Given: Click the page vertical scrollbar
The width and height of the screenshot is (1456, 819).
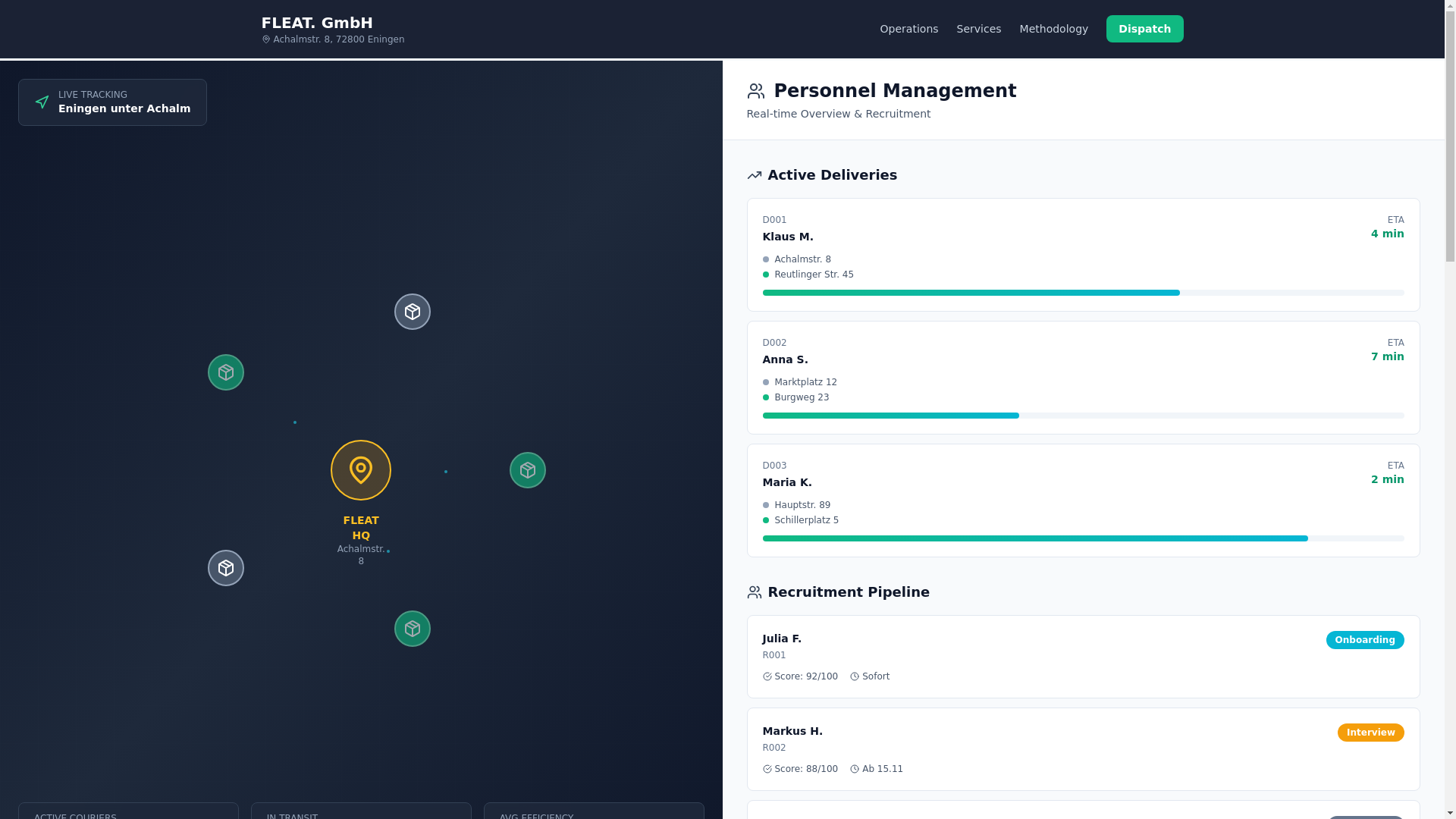Looking at the screenshot, I should pos(1450,409).
